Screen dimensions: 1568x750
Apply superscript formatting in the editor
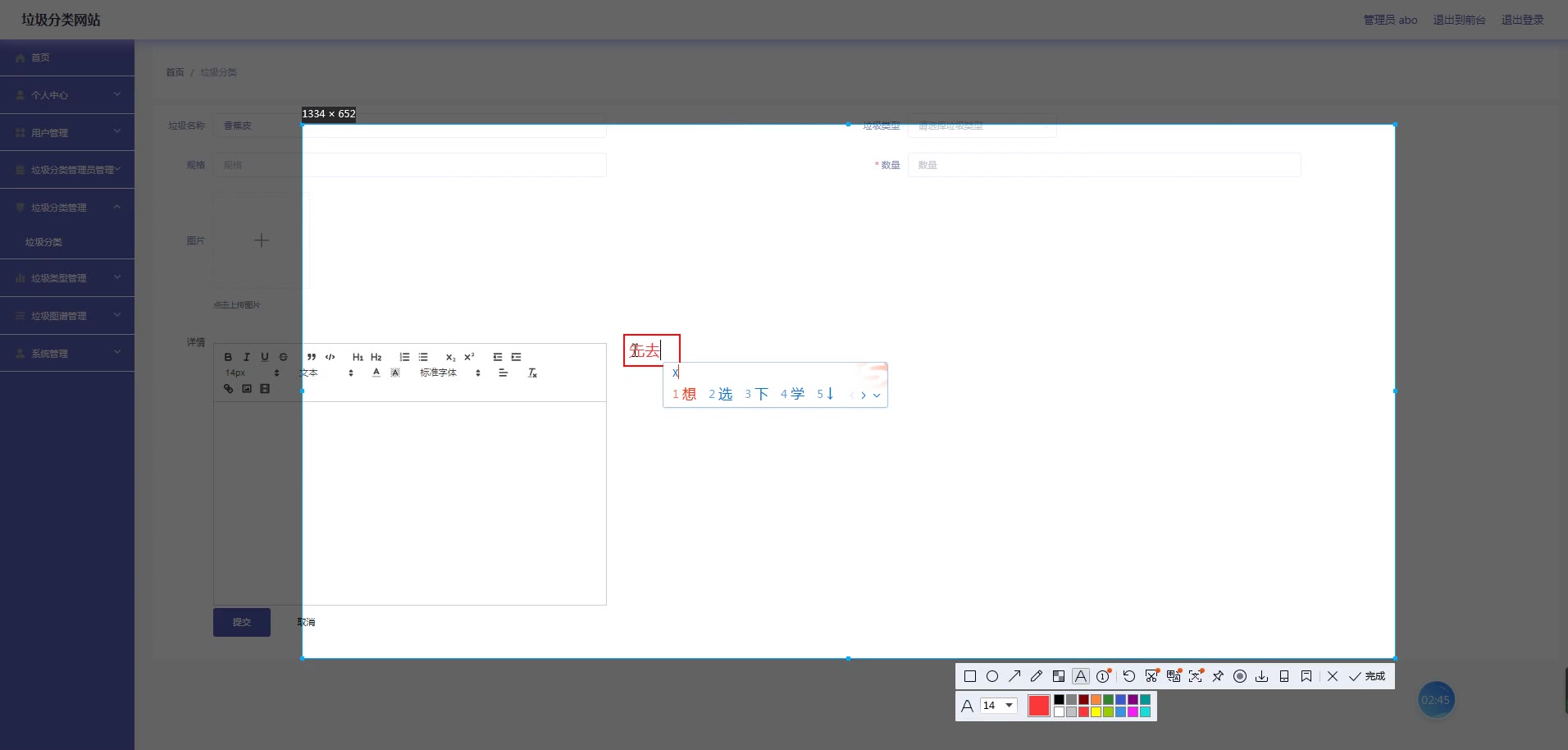(469, 357)
